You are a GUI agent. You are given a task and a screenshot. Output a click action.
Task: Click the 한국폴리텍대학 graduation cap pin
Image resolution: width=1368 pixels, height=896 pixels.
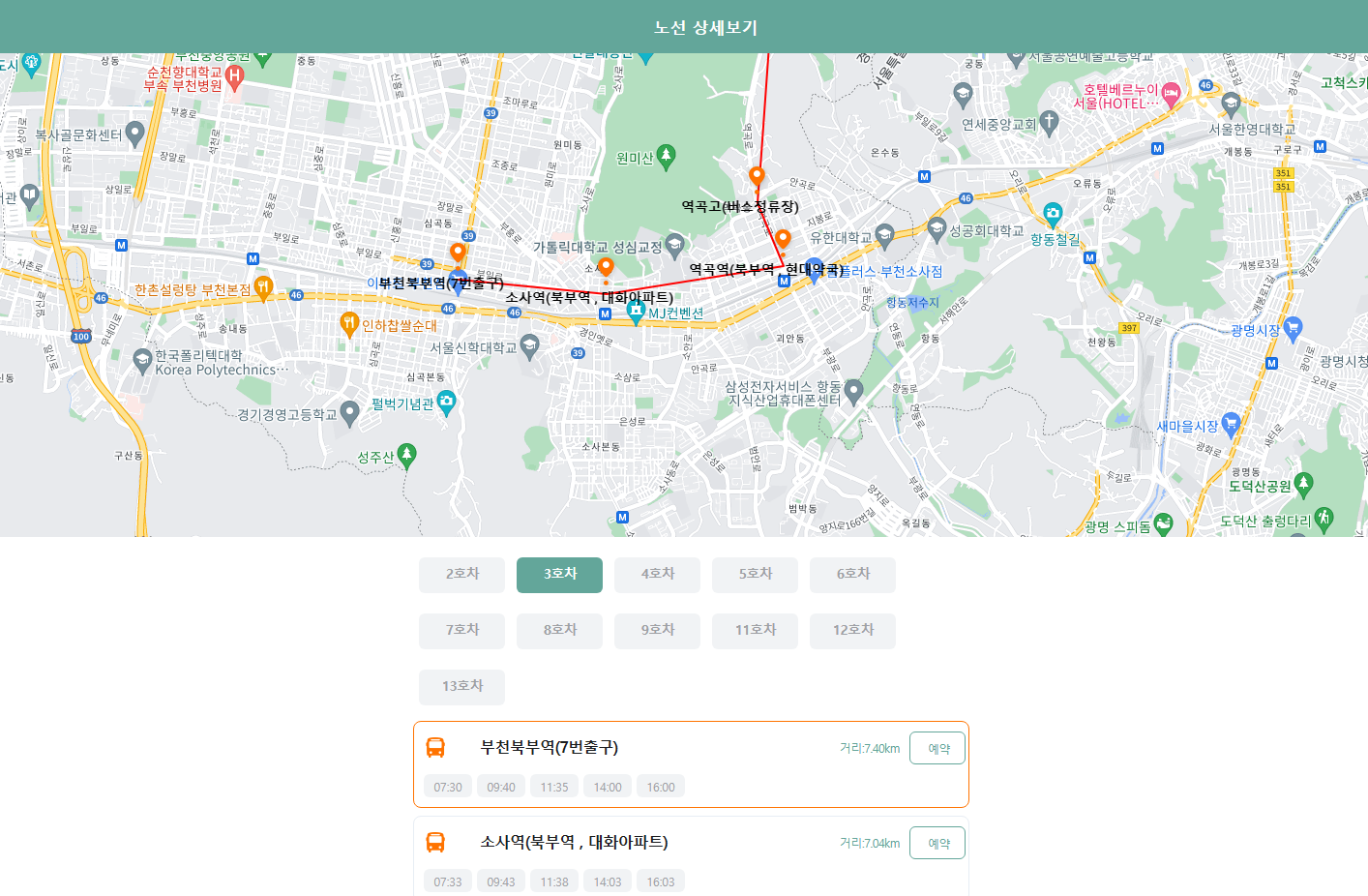click(143, 362)
